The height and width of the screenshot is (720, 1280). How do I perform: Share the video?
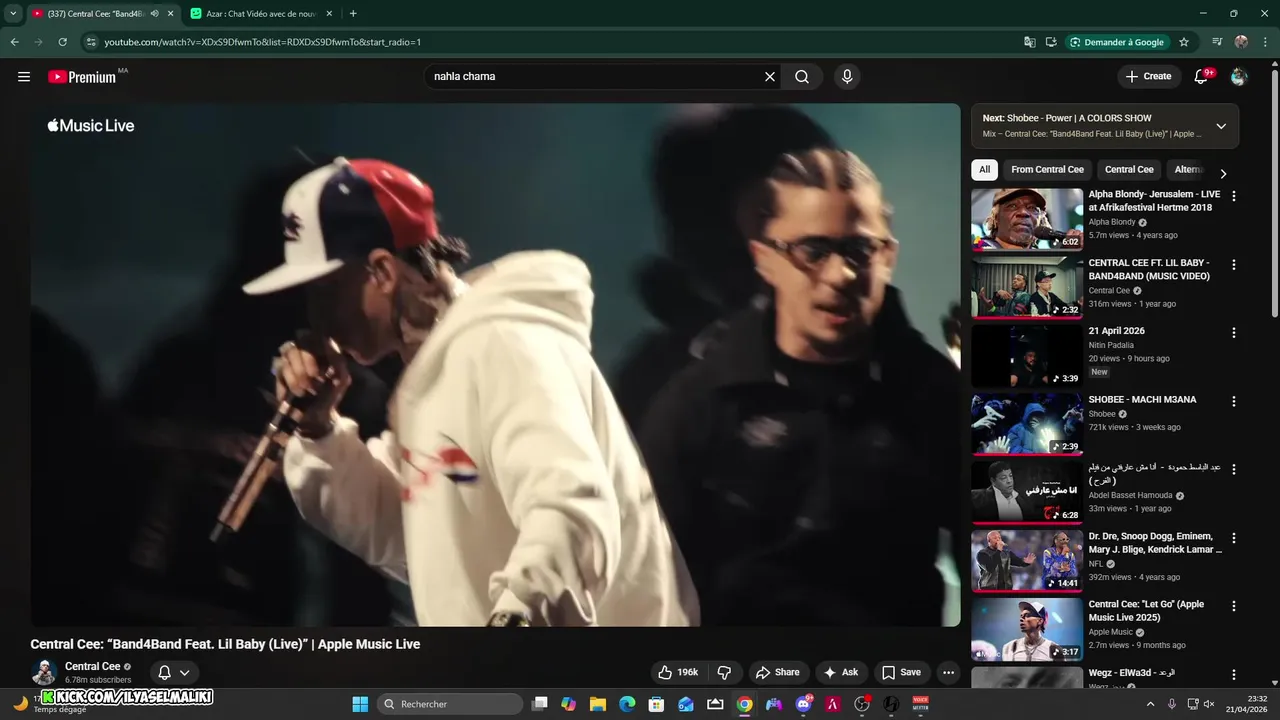pos(778,673)
